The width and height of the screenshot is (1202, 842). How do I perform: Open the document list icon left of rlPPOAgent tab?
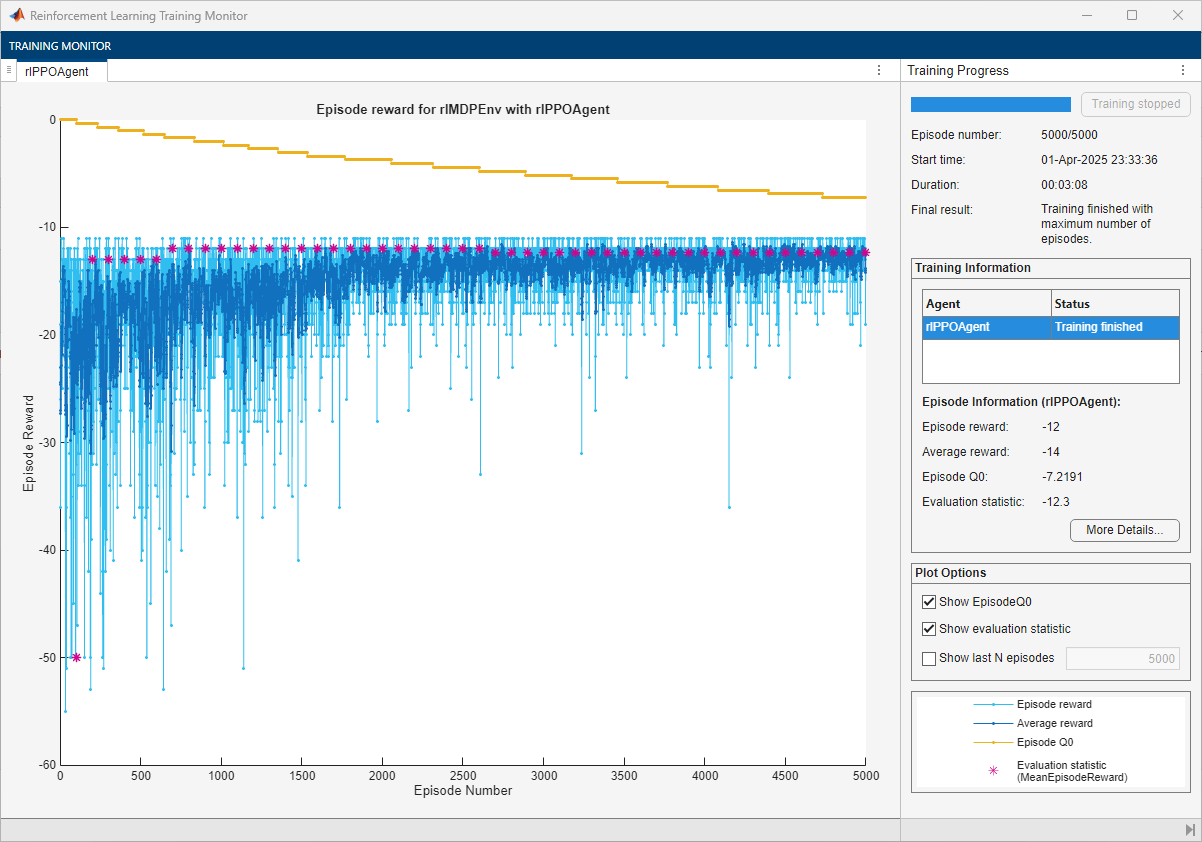point(8,70)
